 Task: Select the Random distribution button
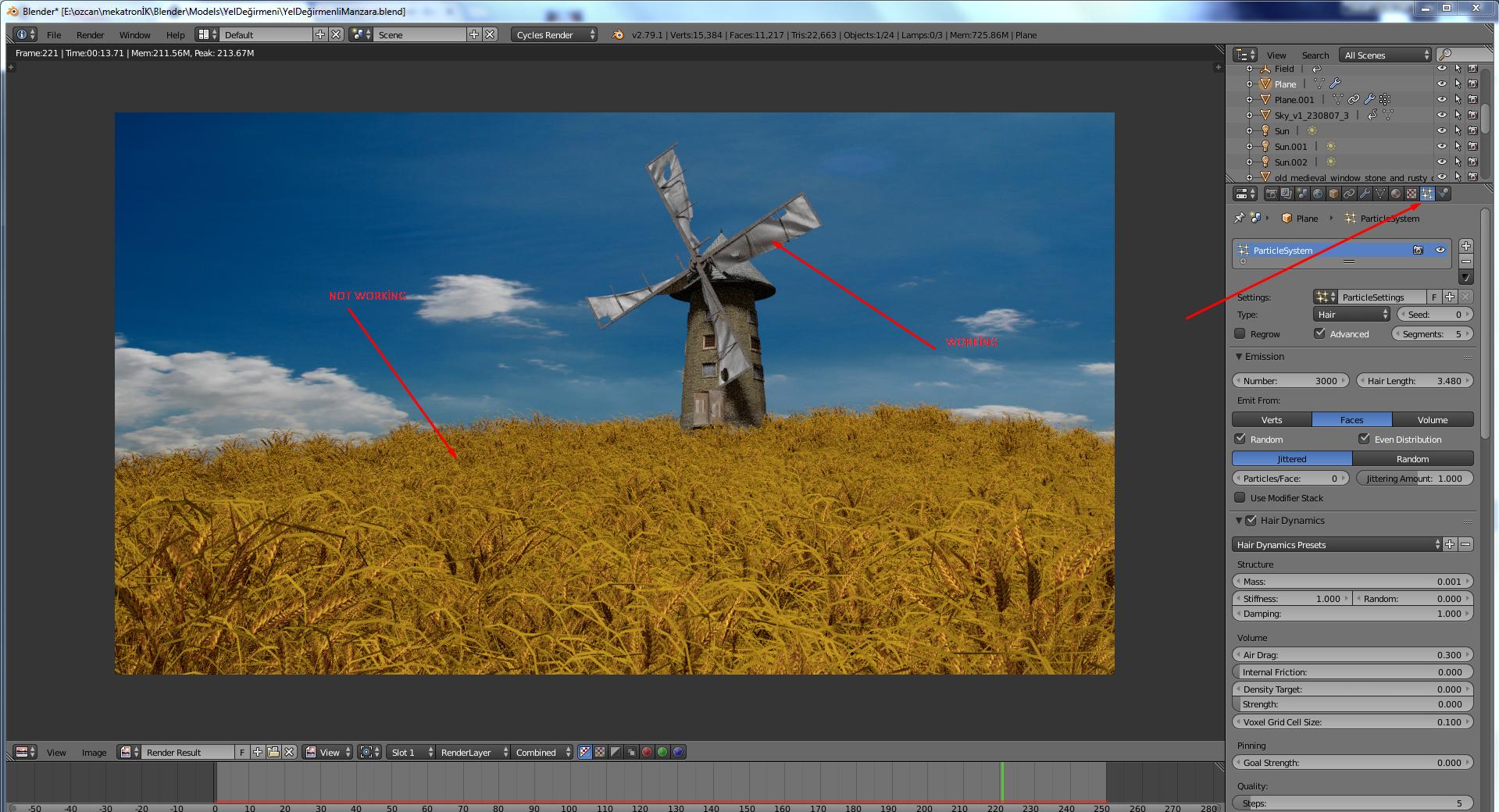point(1412,458)
